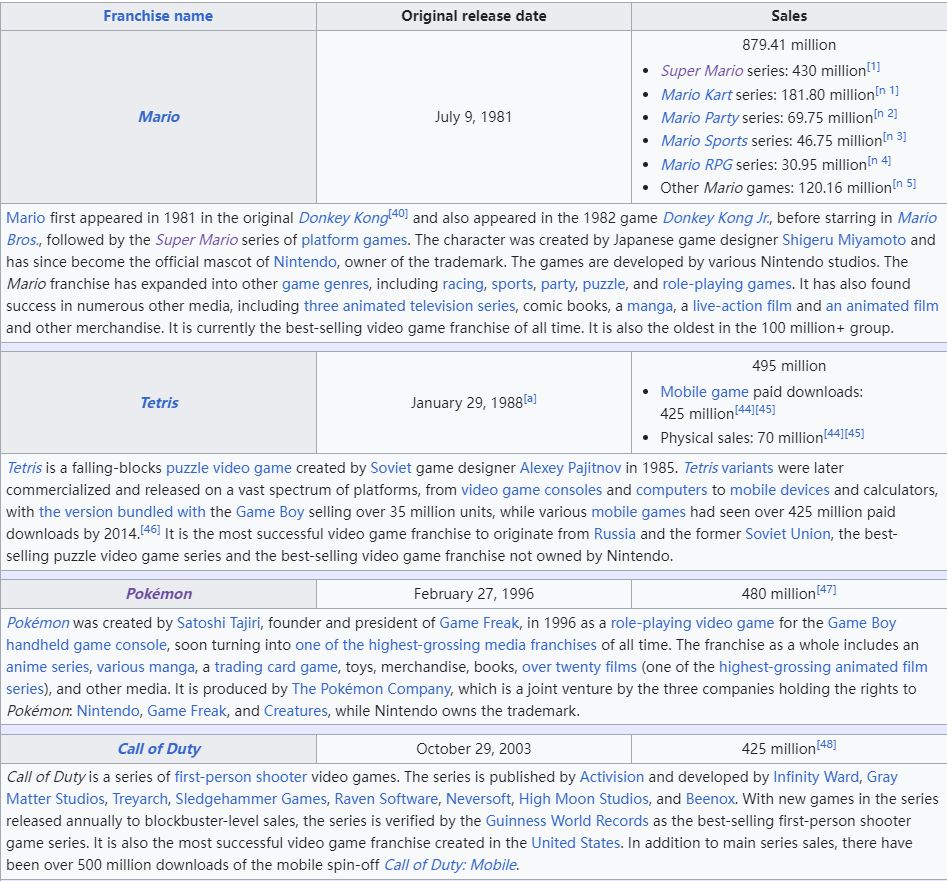Open the Donkey Kong Jr. link
The image size is (947, 881).
(x=717, y=218)
